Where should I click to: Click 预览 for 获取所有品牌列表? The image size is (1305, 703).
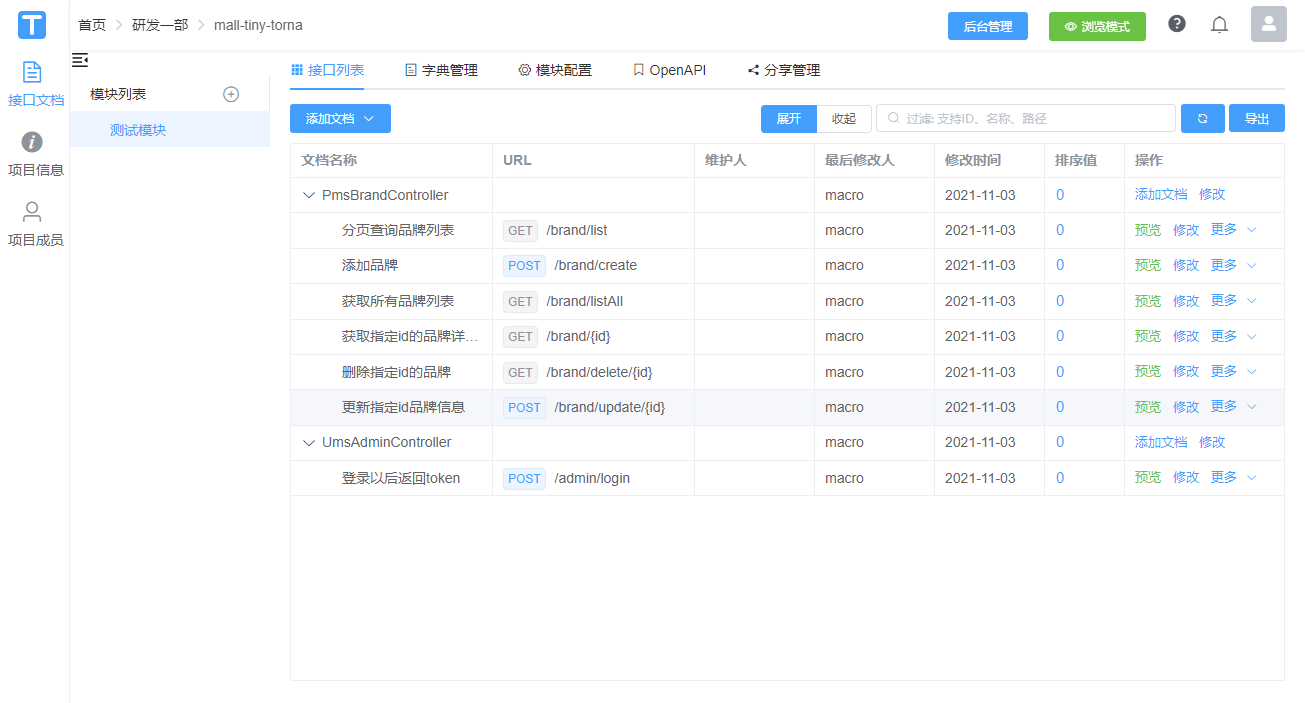tap(1148, 301)
